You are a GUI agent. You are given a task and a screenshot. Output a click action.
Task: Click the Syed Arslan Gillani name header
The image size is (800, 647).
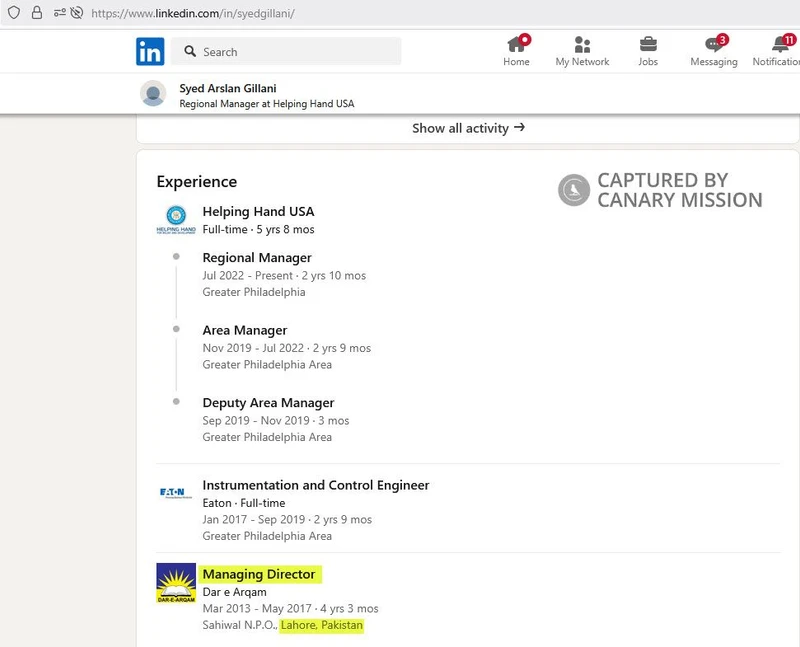228,88
